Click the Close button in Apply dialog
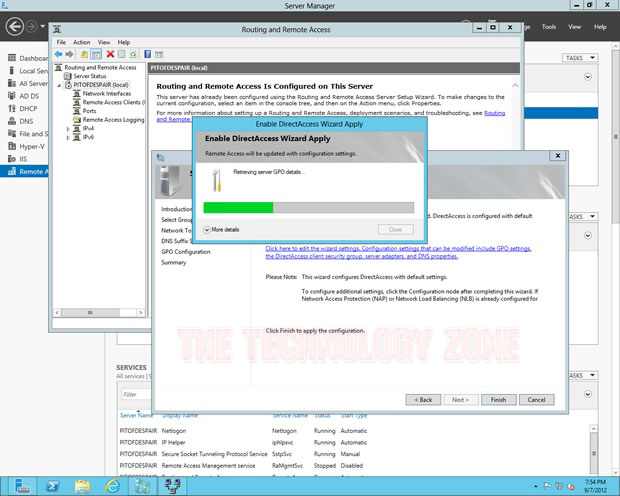This screenshot has width=620, height=496. coord(395,229)
